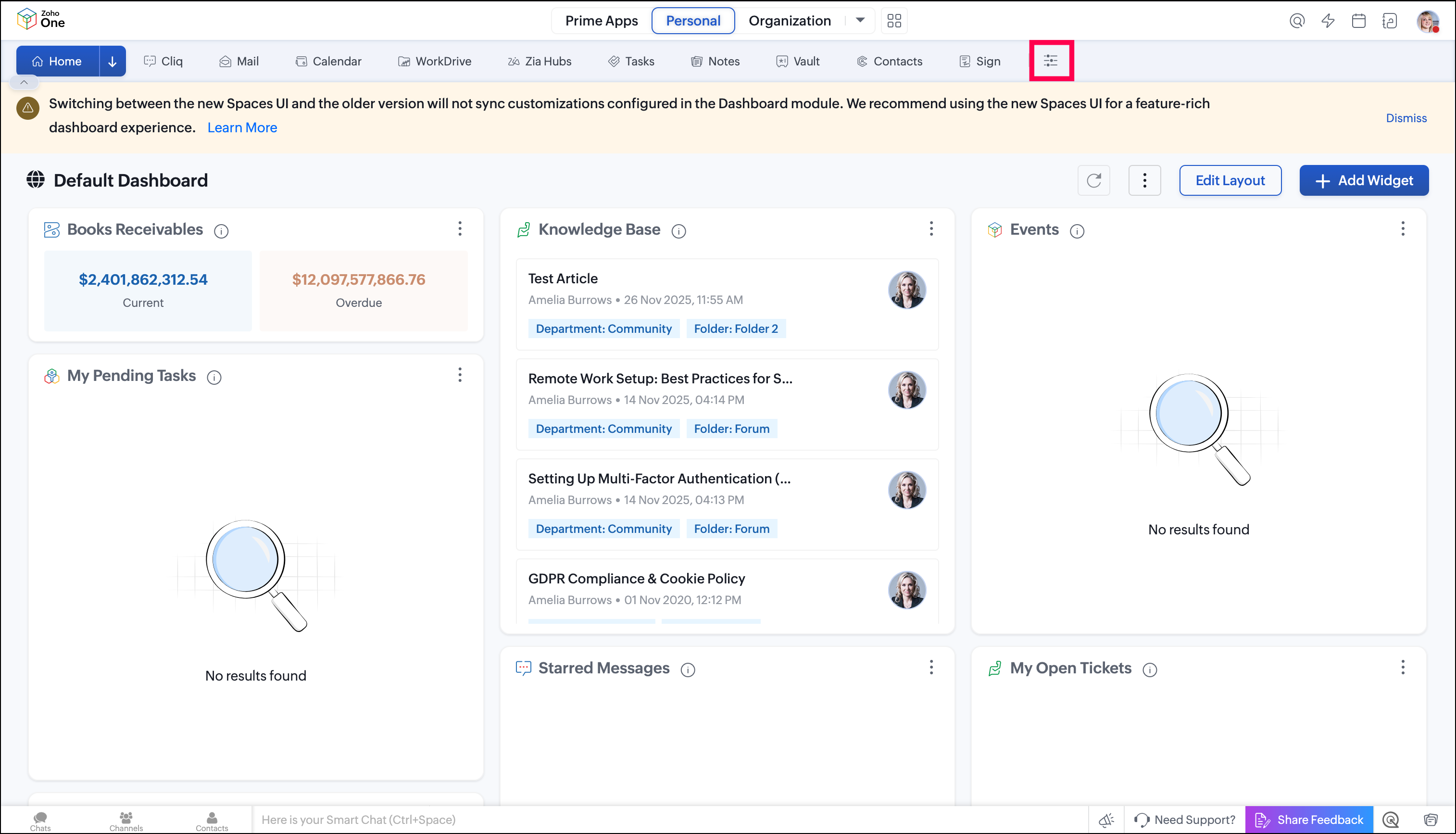Screen dimensions: 1456x834
Task: Open the tab customization sliders icon
Action: (x=1051, y=61)
